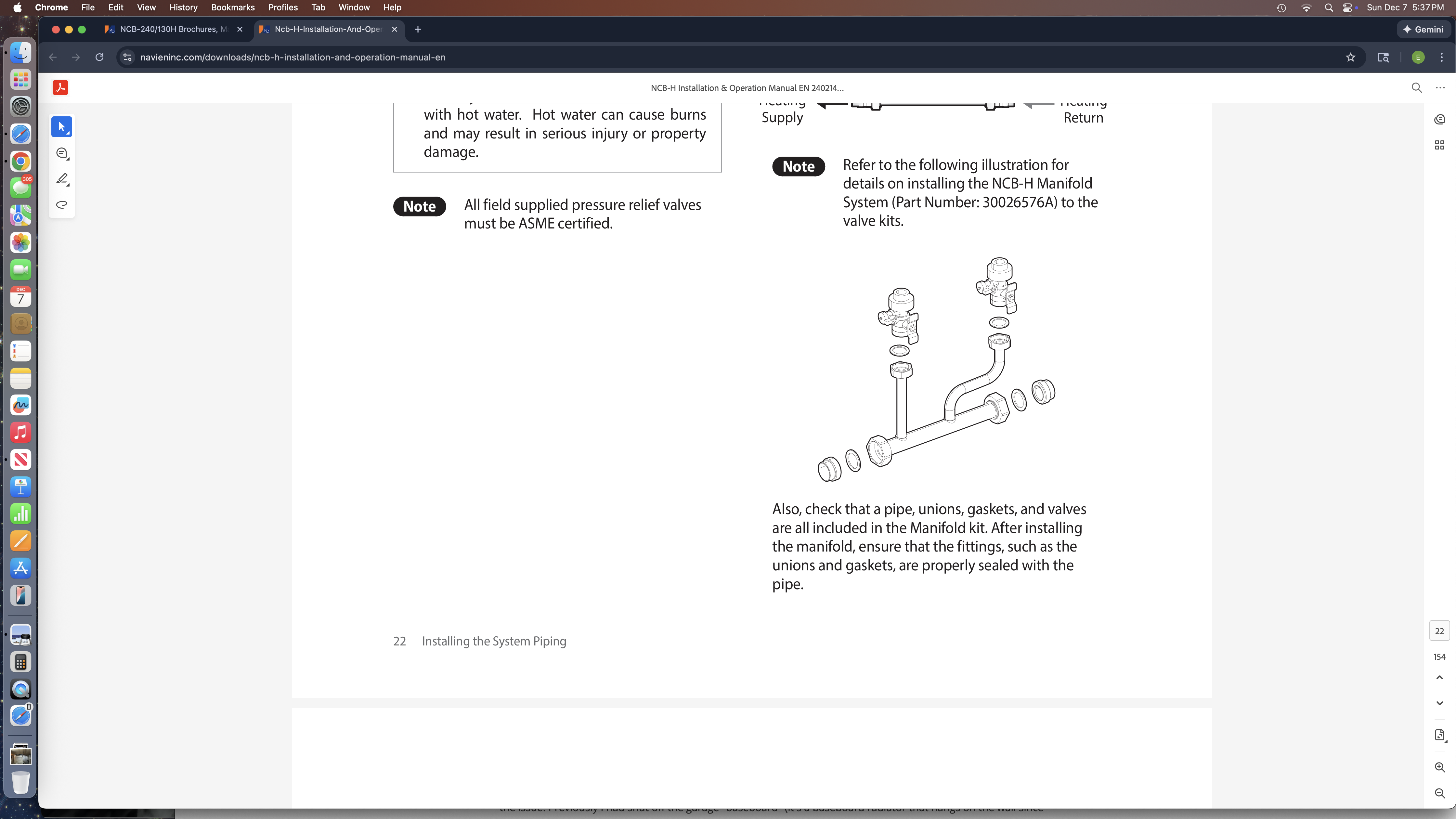Select the arrow selection tool

[x=62, y=127]
